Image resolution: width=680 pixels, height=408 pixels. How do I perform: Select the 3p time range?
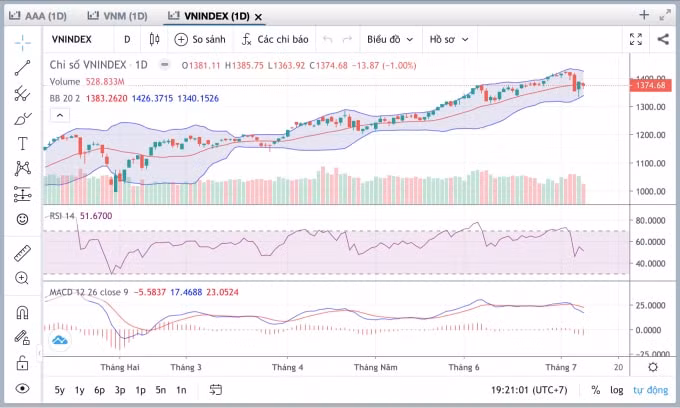click(x=120, y=390)
